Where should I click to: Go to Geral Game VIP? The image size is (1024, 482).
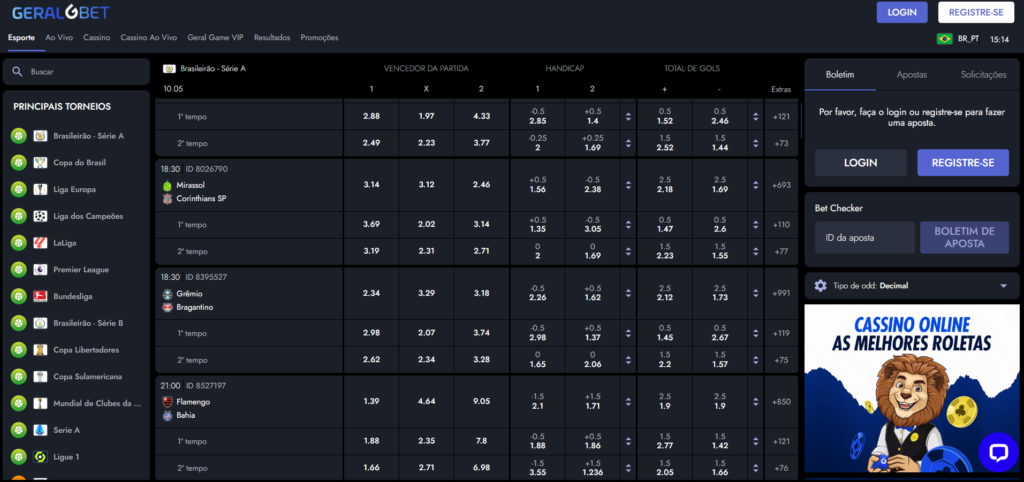coord(216,38)
